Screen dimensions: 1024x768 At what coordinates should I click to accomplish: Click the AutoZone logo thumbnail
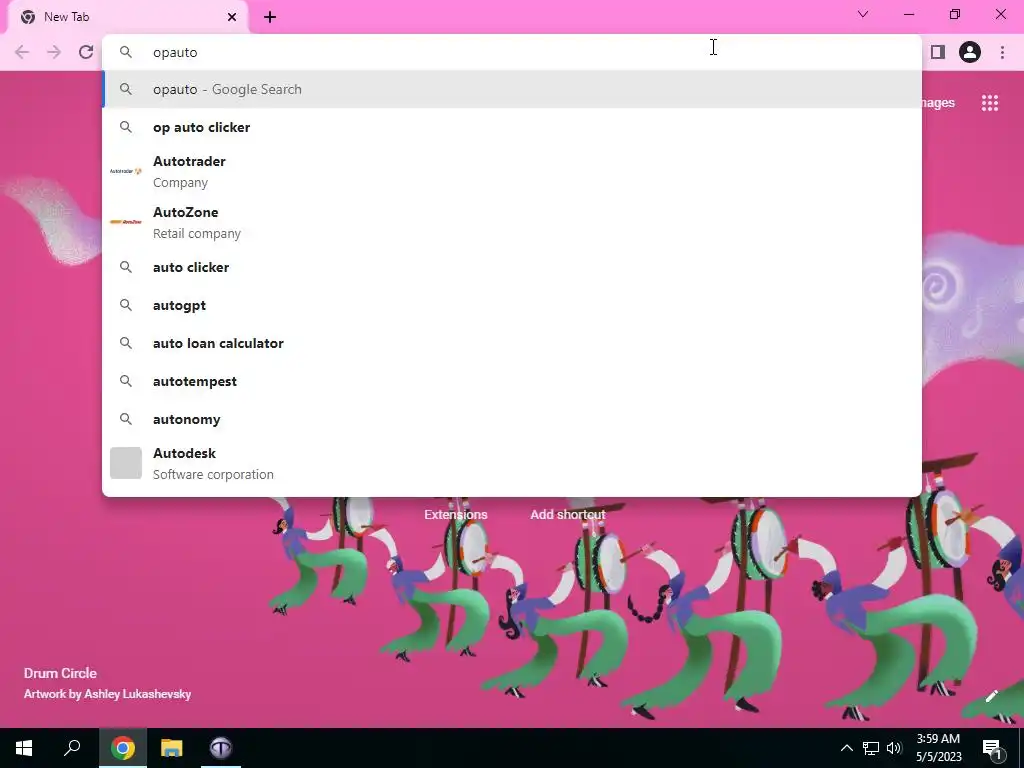coord(126,222)
